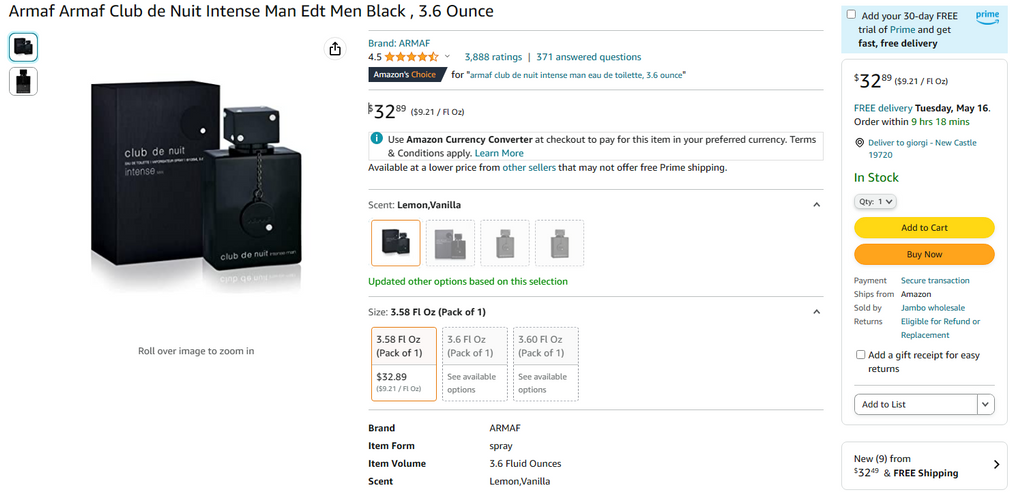
Task: Click the Add to Cart button
Action: [924, 228]
